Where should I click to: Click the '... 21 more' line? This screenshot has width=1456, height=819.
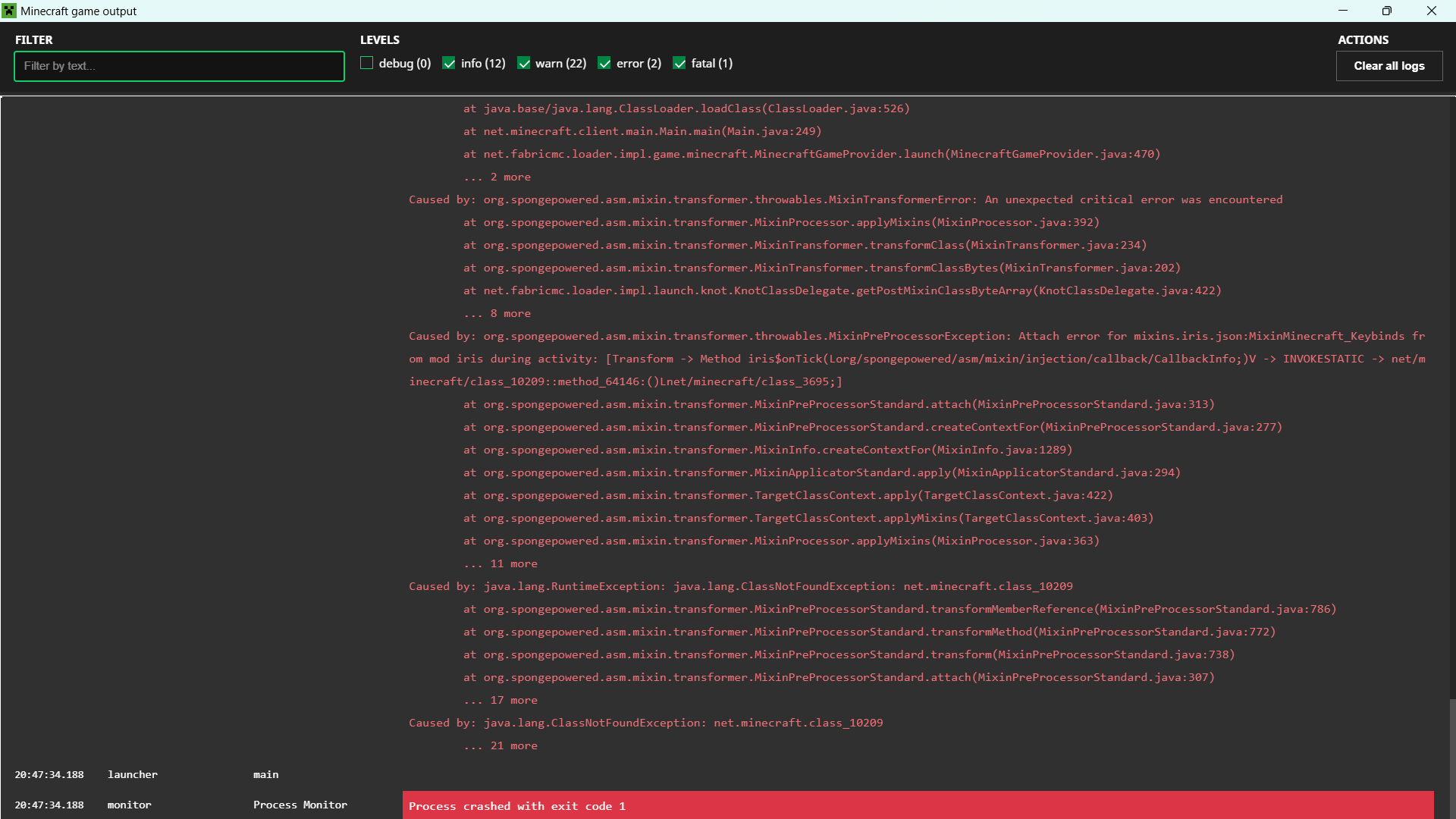click(500, 745)
